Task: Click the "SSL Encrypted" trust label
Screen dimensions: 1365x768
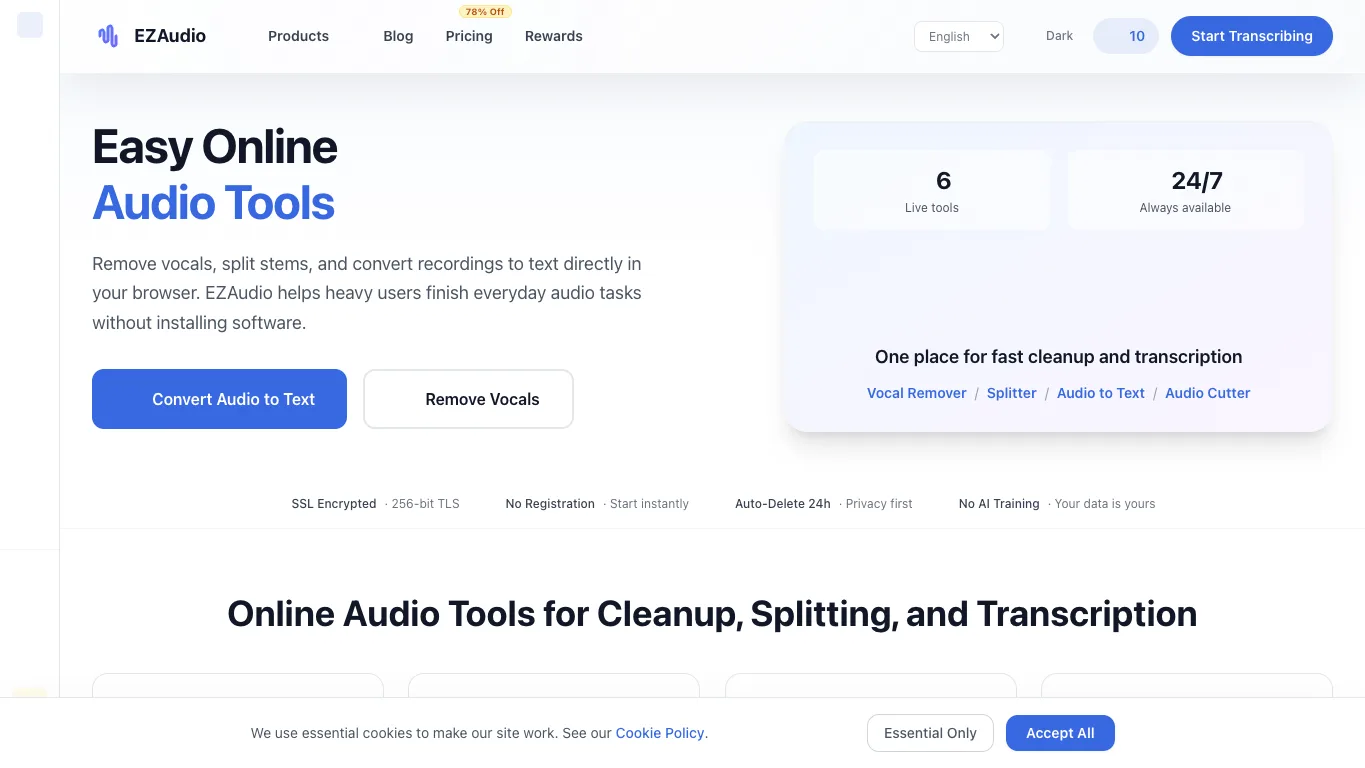Action: [334, 504]
